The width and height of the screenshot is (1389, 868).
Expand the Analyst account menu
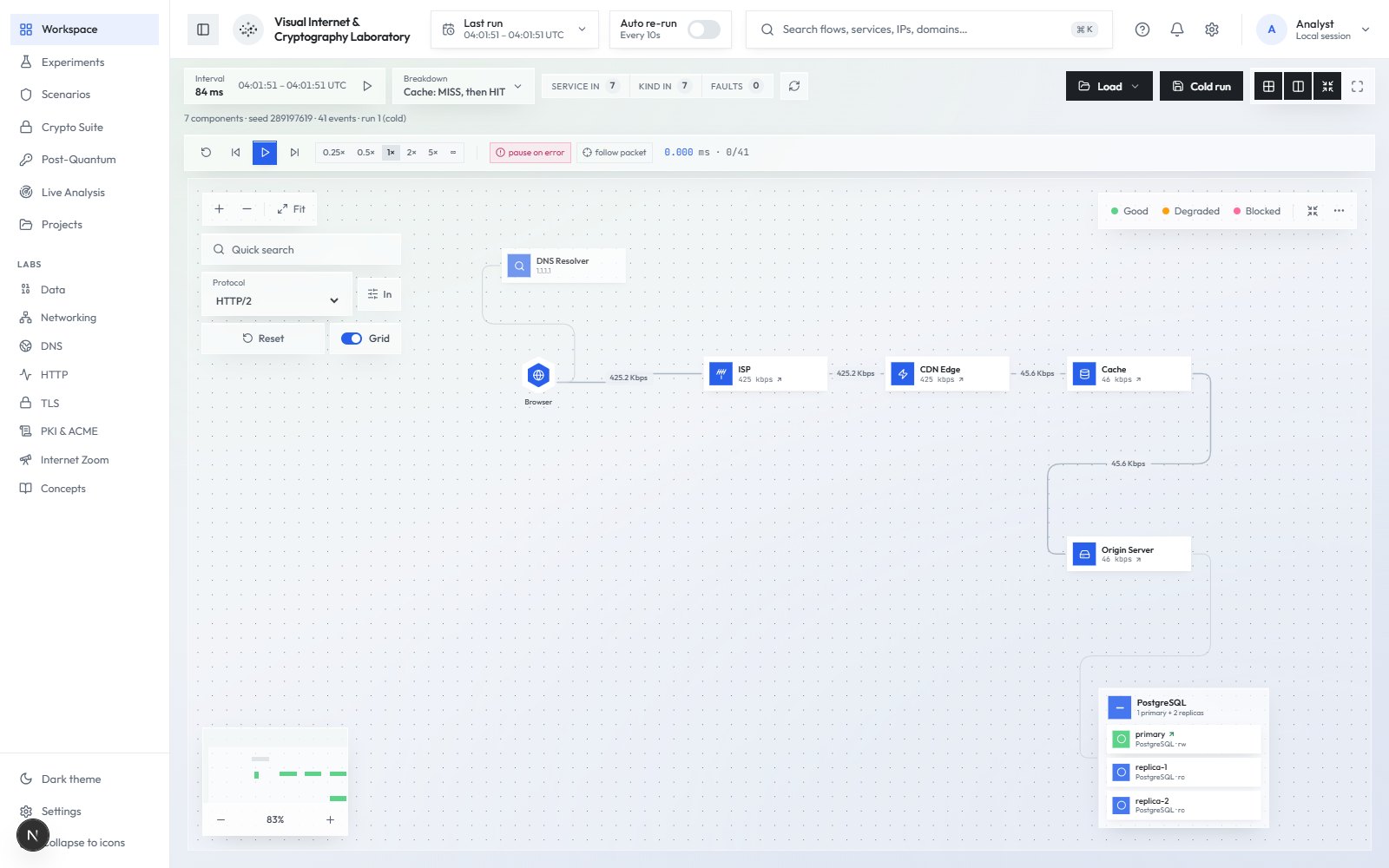[x=1313, y=30]
